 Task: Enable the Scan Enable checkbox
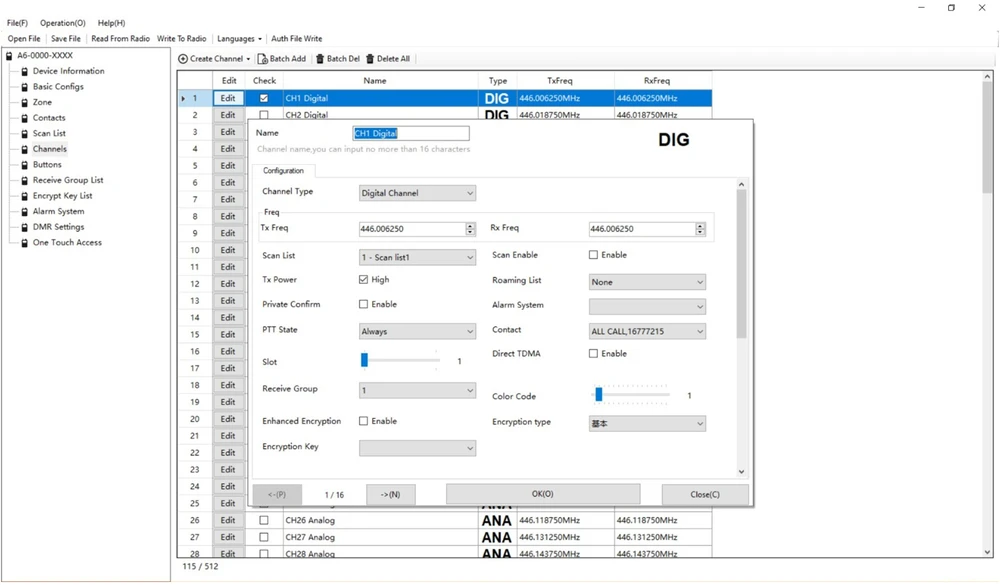coord(594,255)
